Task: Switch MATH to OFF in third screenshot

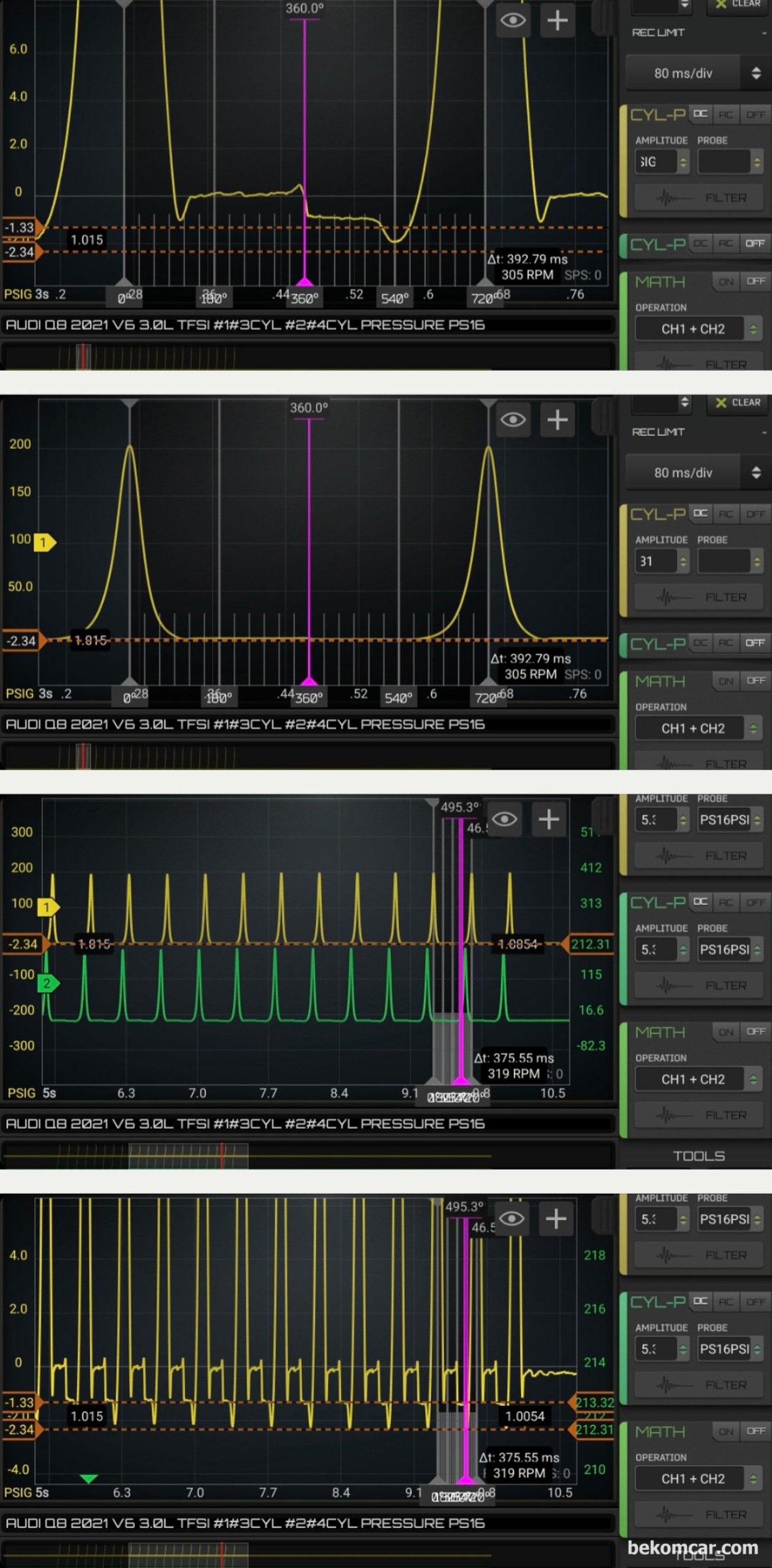Action: click(x=755, y=1032)
